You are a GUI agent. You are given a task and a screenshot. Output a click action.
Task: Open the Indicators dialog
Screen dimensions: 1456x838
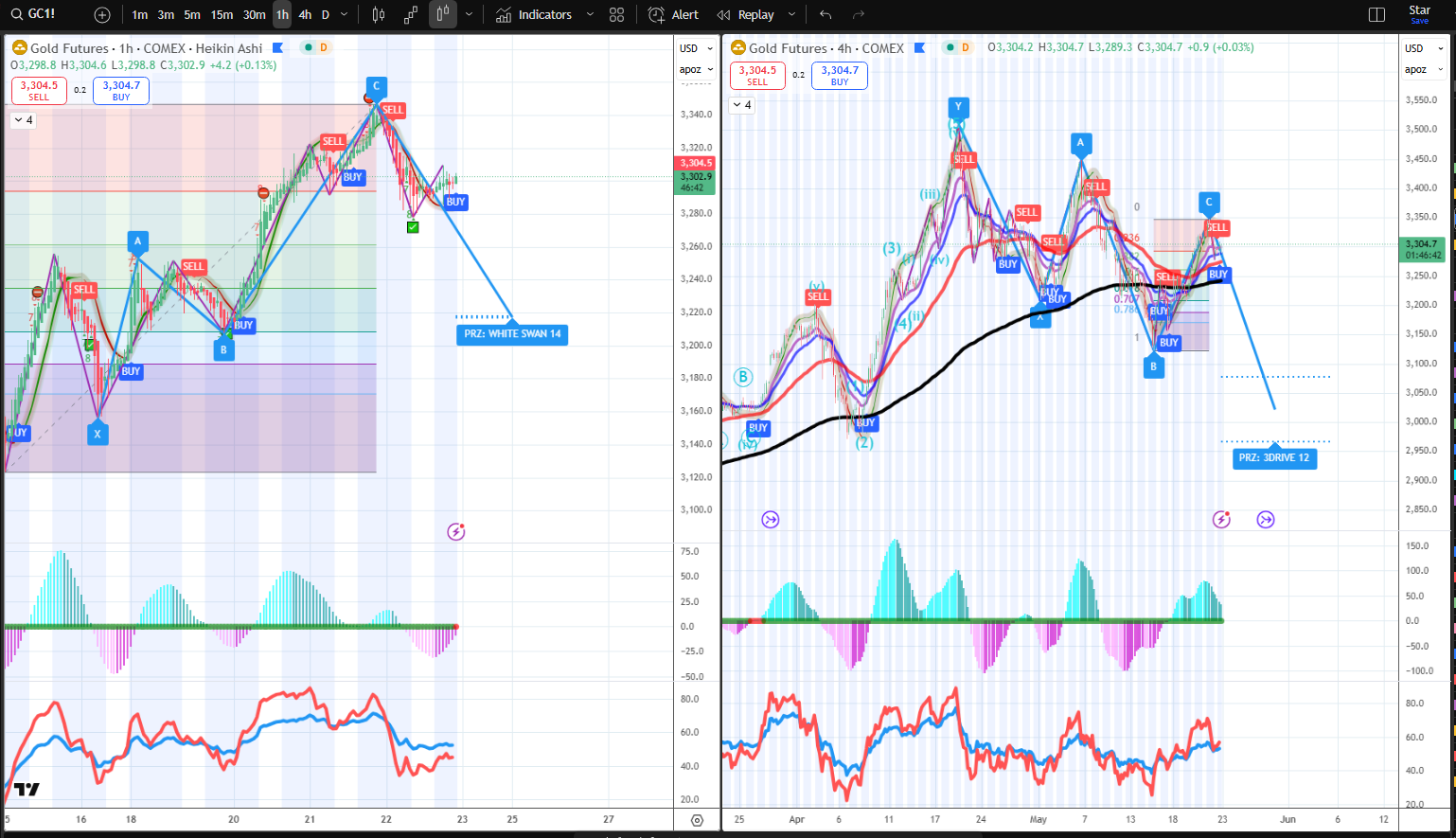pos(534,15)
